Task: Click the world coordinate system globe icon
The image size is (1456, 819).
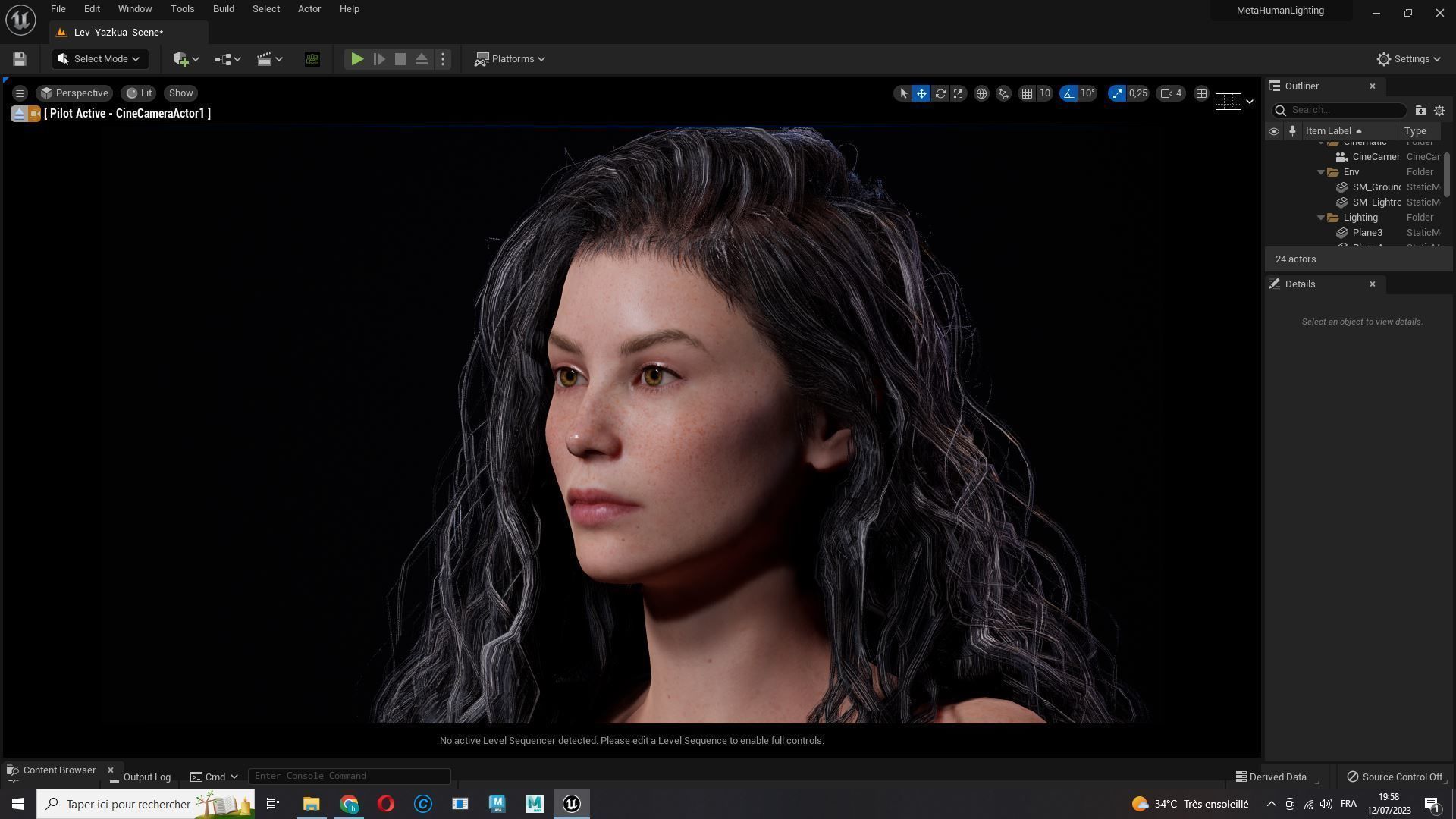Action: point(981,93)
